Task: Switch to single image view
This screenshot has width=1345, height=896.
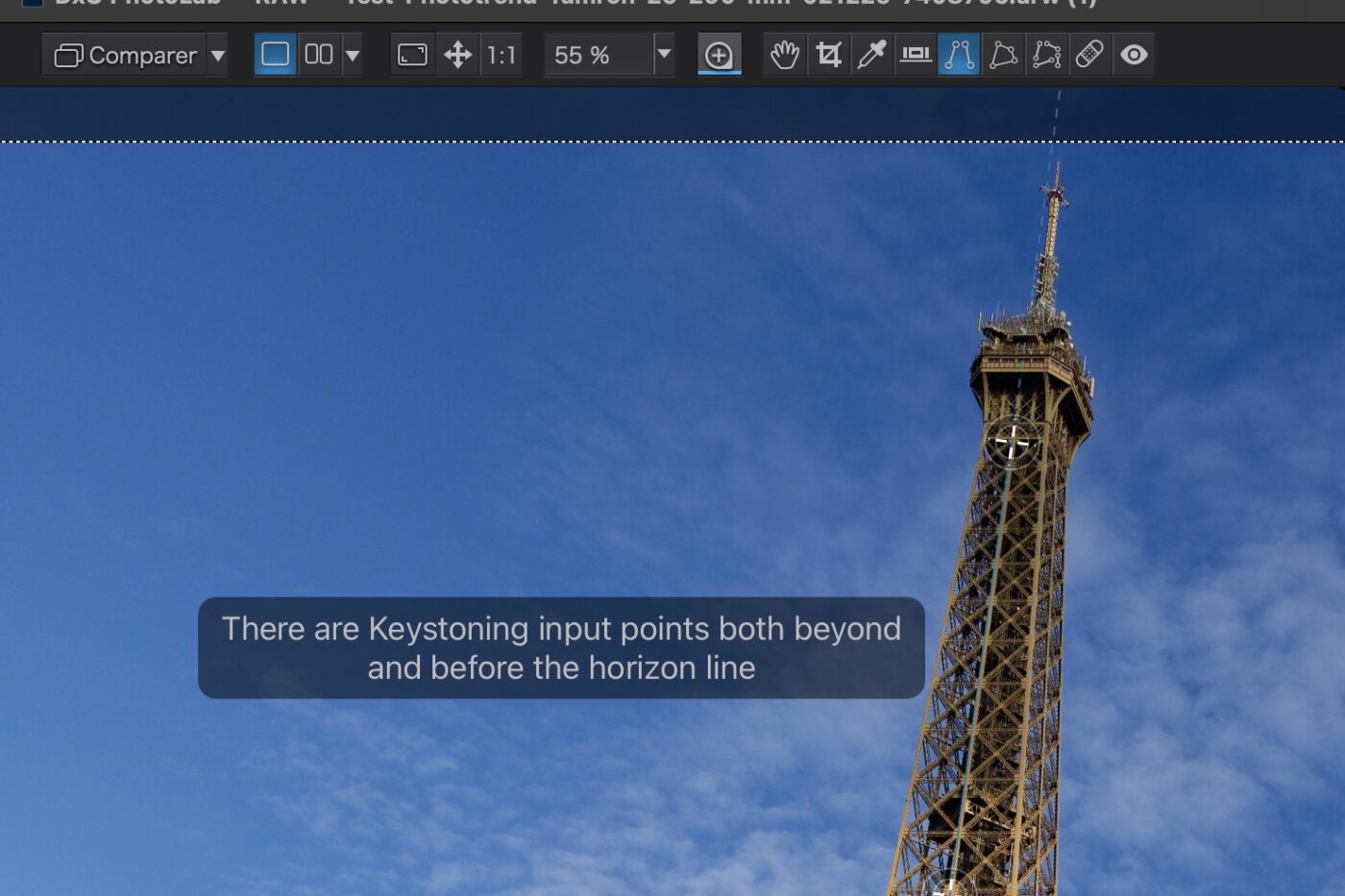Action: click(275, 55)
